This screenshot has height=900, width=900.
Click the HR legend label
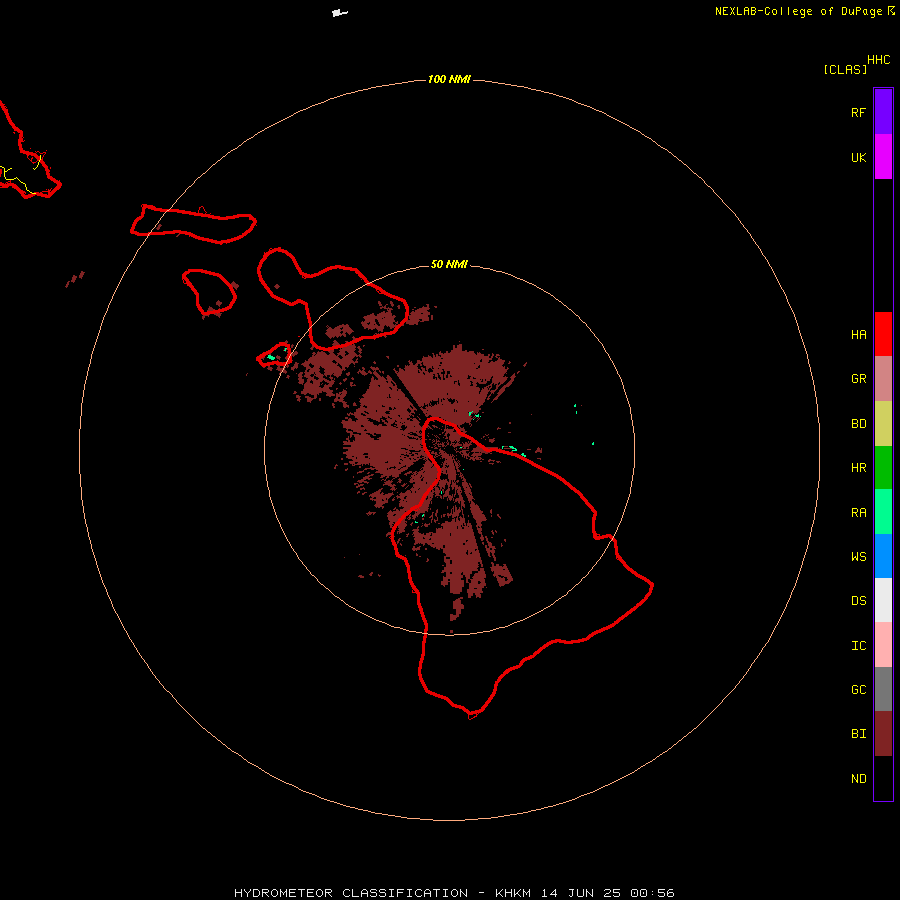[858, 468]
